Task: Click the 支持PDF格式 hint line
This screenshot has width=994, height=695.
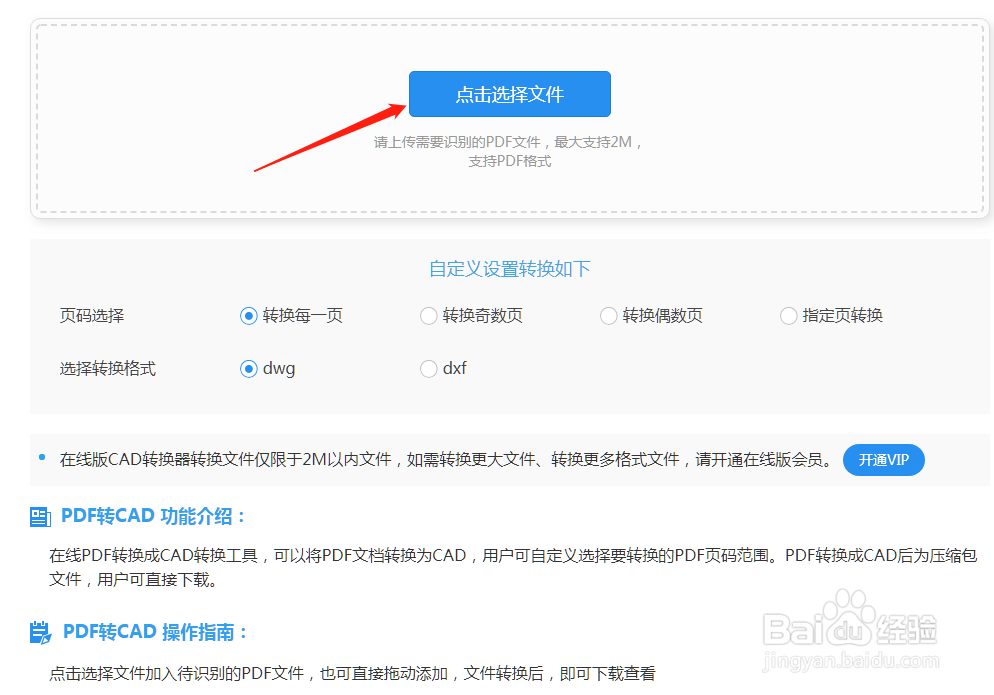Action: point(510,161)
